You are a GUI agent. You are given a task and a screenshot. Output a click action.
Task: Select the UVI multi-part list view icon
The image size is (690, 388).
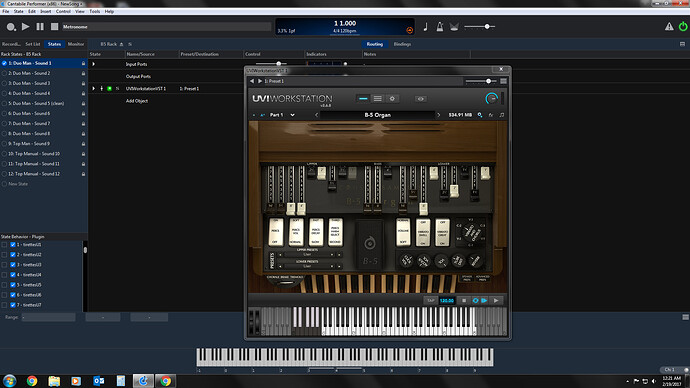378,99
